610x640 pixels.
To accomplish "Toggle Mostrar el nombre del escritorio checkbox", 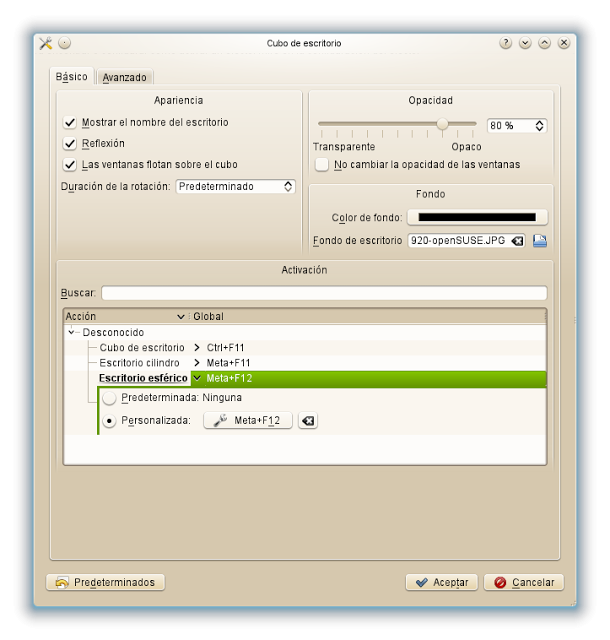I will [x=70, y=122].
